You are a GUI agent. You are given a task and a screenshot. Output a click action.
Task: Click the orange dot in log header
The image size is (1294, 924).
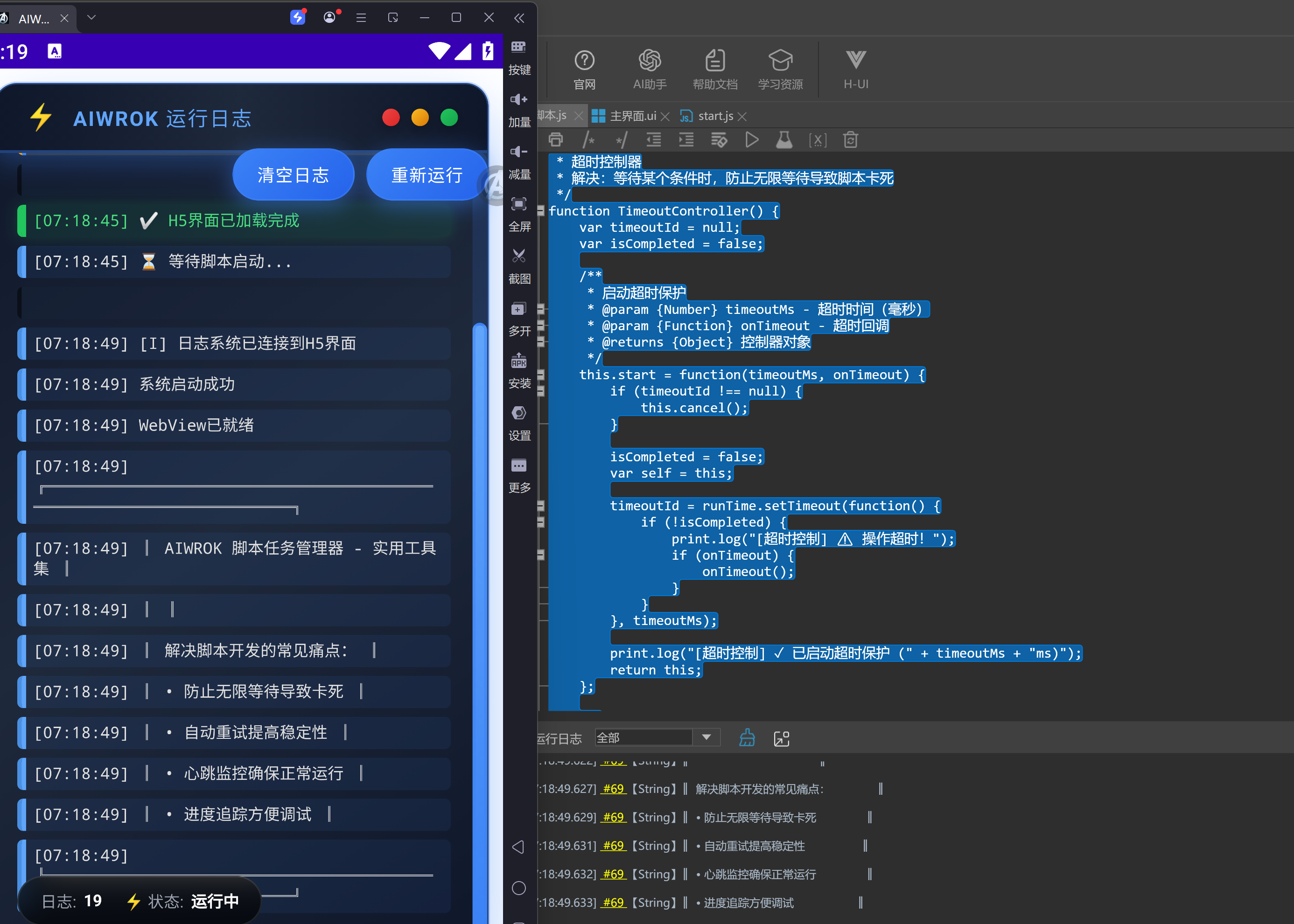pos(420,118)
